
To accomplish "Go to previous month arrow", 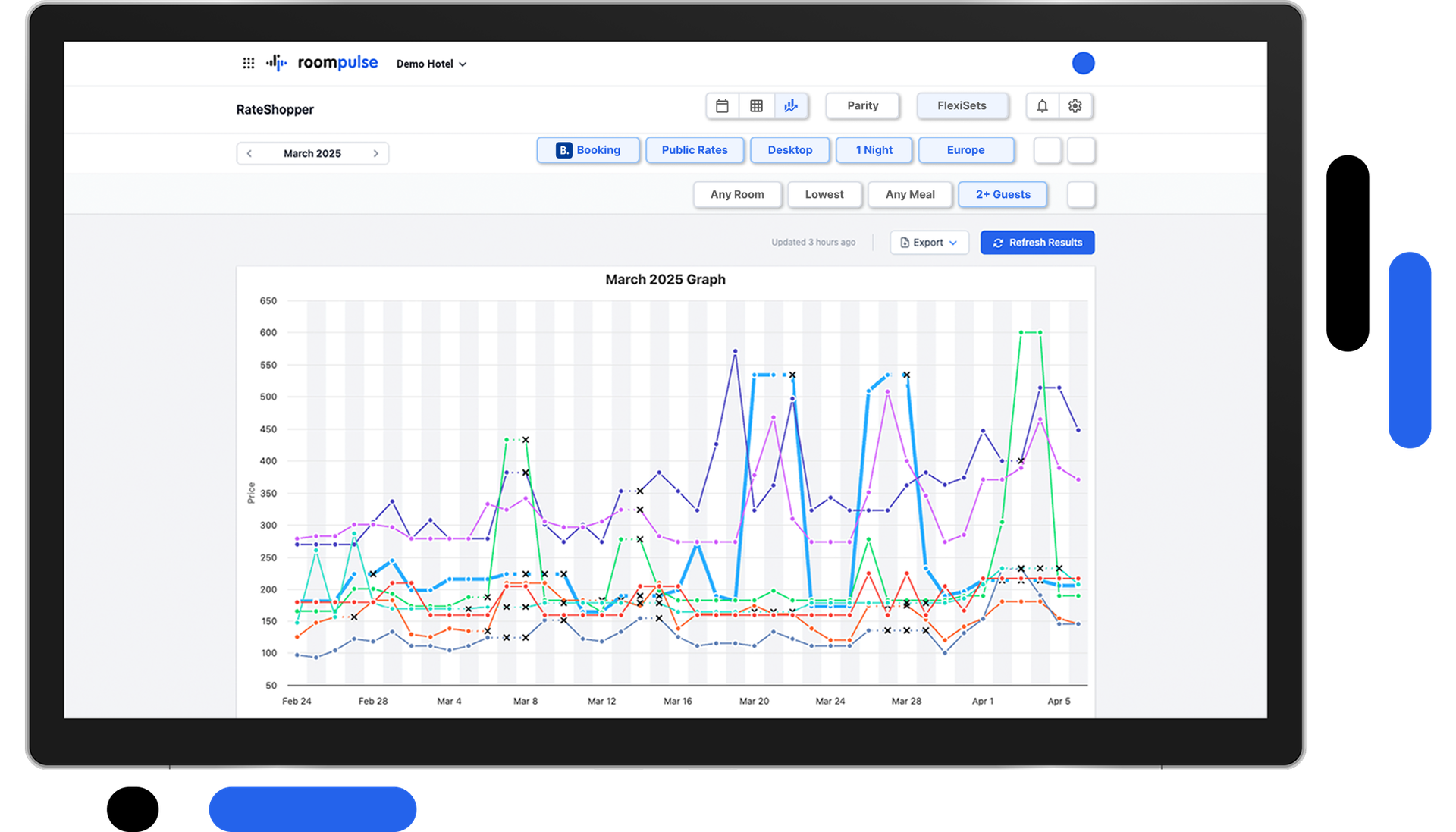I will coord(249,154).
